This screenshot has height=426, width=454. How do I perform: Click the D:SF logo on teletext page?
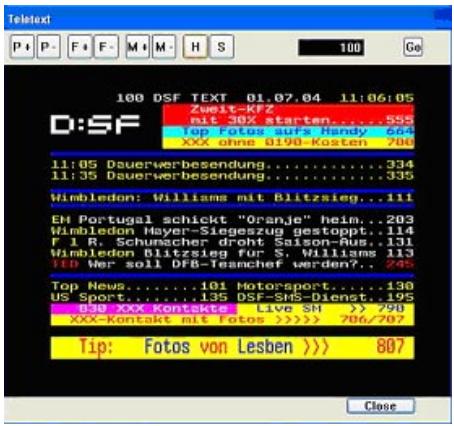[95, 124]
